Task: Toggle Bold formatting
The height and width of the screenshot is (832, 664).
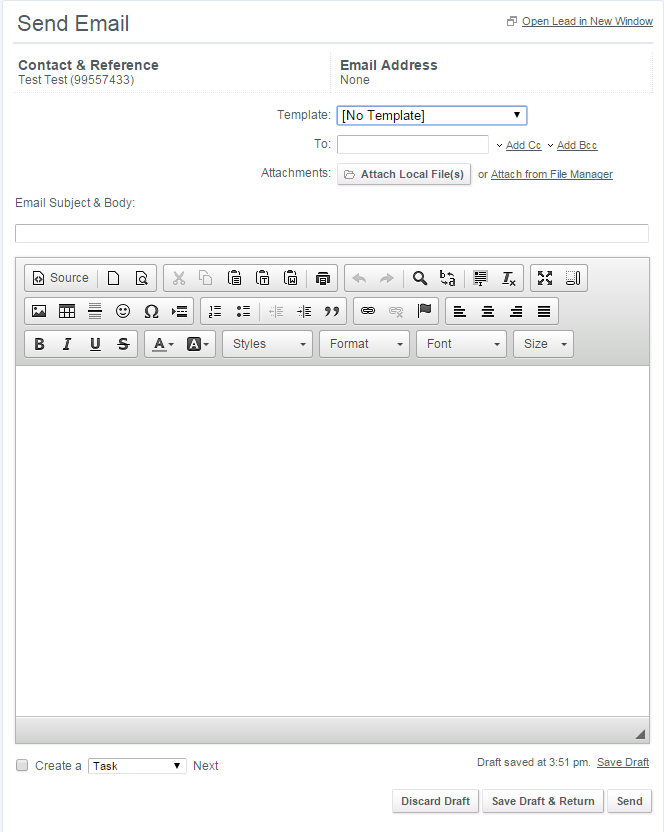Action: (39, 344)
